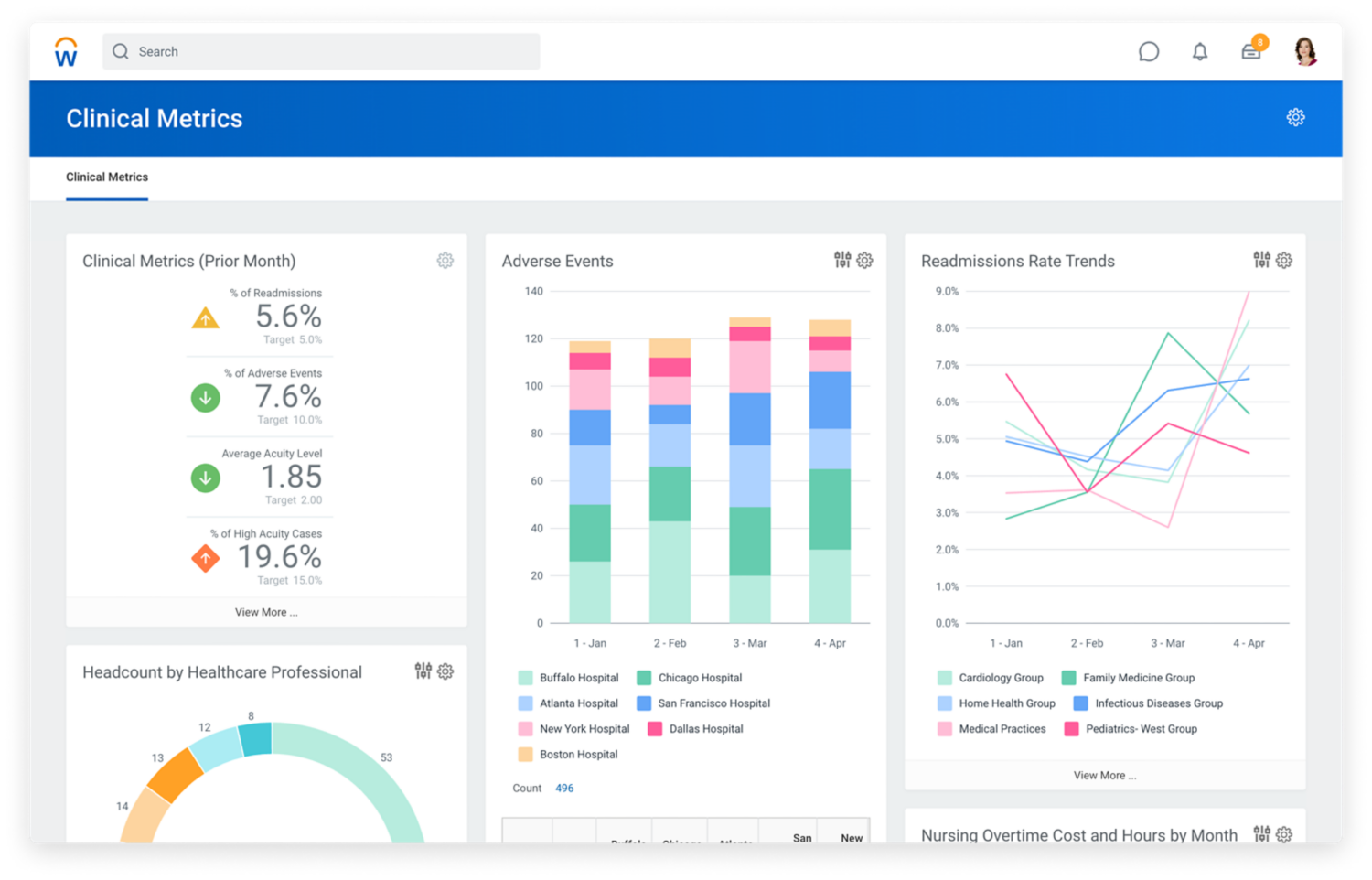Open Adverse Events filter sliders icon
This screenshot has height=880, width=1372.
click(x=842, y=260)
